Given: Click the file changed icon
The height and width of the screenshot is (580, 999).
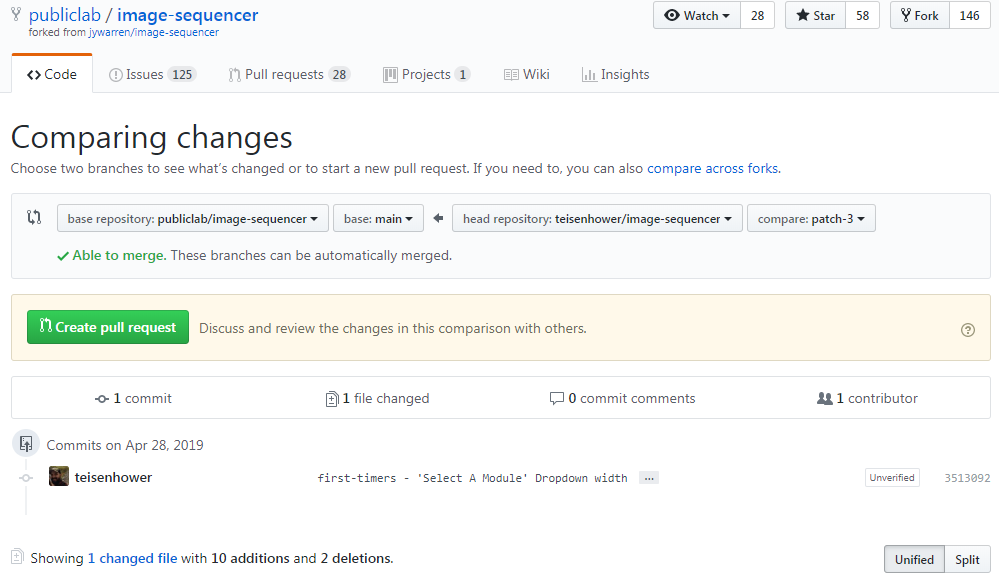Looking at the screenshot, I should pyautogui.click(x=331, y=399).
